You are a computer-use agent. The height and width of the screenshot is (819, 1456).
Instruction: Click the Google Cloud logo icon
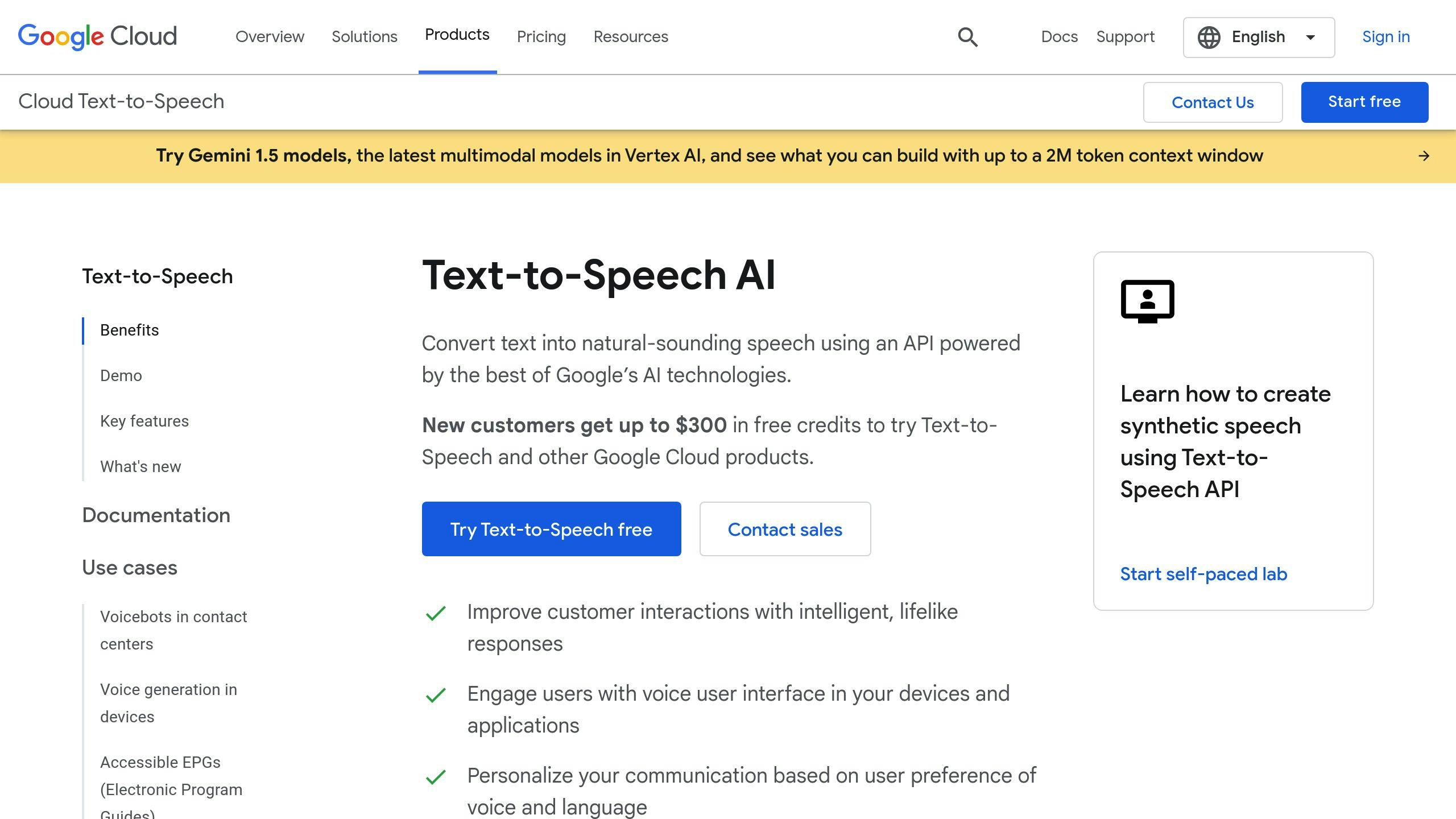point(97,36)
